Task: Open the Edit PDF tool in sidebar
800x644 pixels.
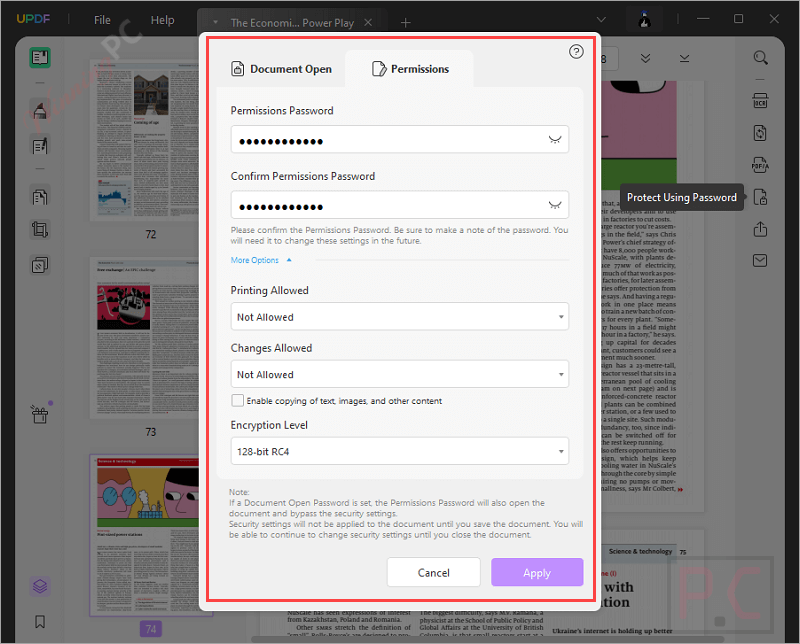Action: point(40,146)
